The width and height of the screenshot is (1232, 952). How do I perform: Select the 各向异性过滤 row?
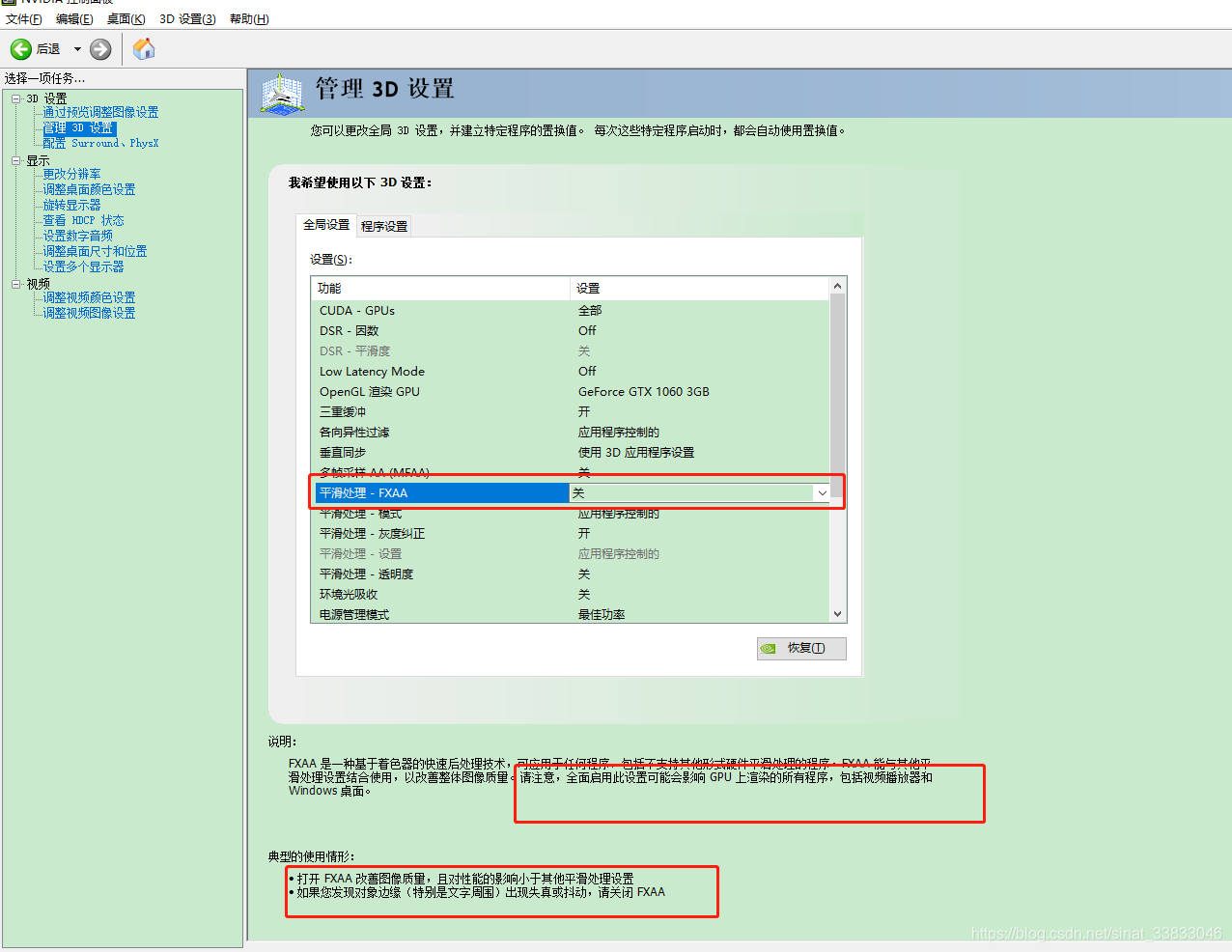570,433
